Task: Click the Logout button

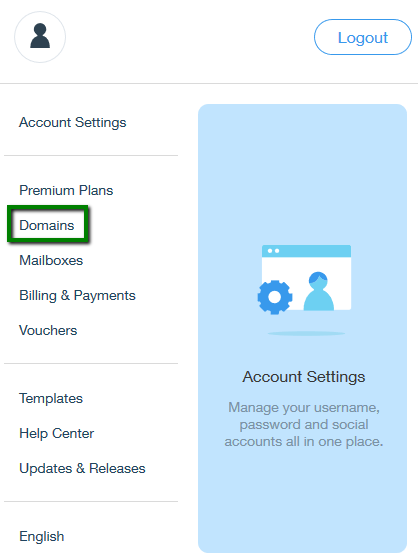Action: pos(363,37)
